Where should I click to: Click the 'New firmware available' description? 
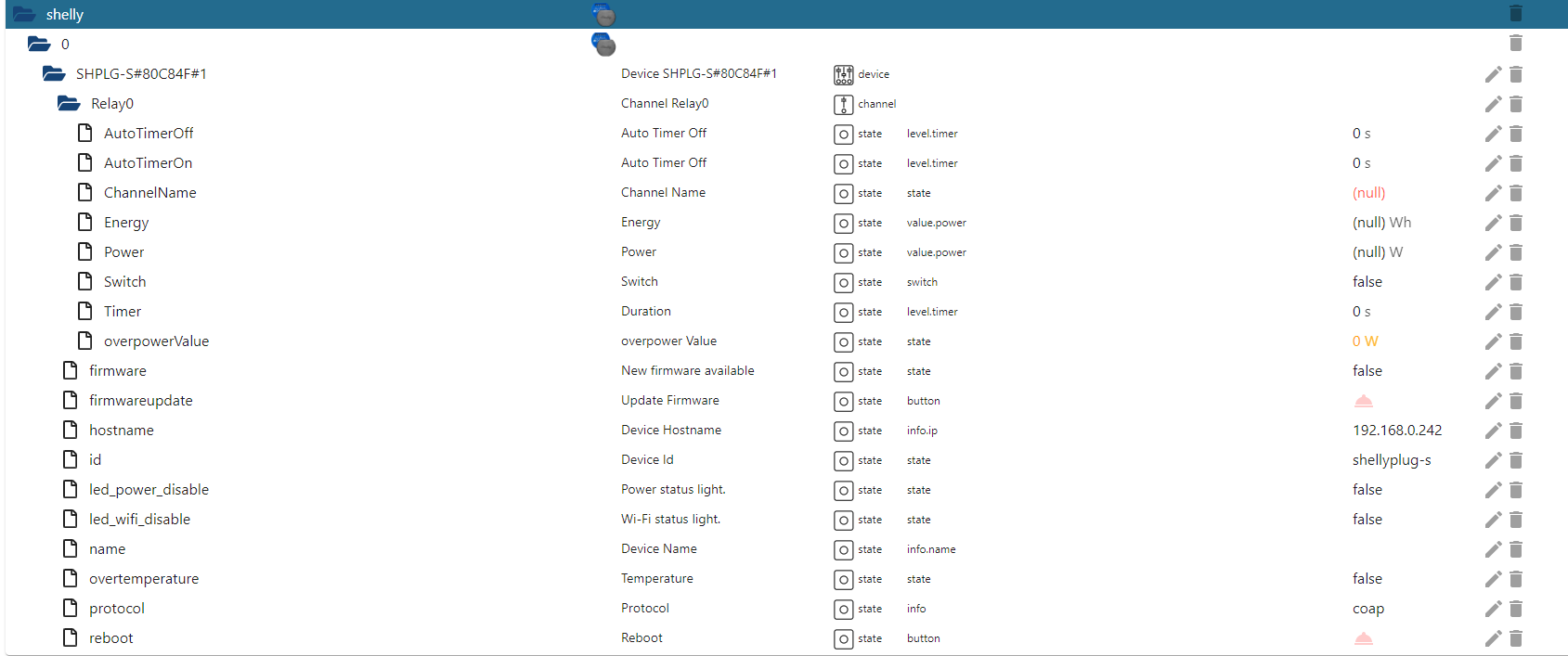[688, 371]
